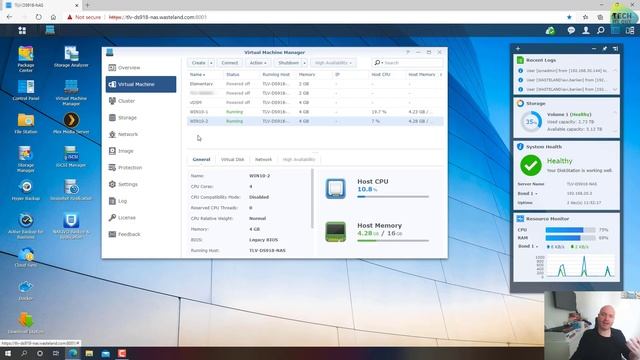This screenshot has width=640, height=360.
Task: Open Virtual Machine Manager desktop shortcut
Action: pyautogui.click(x=71, y=92)
